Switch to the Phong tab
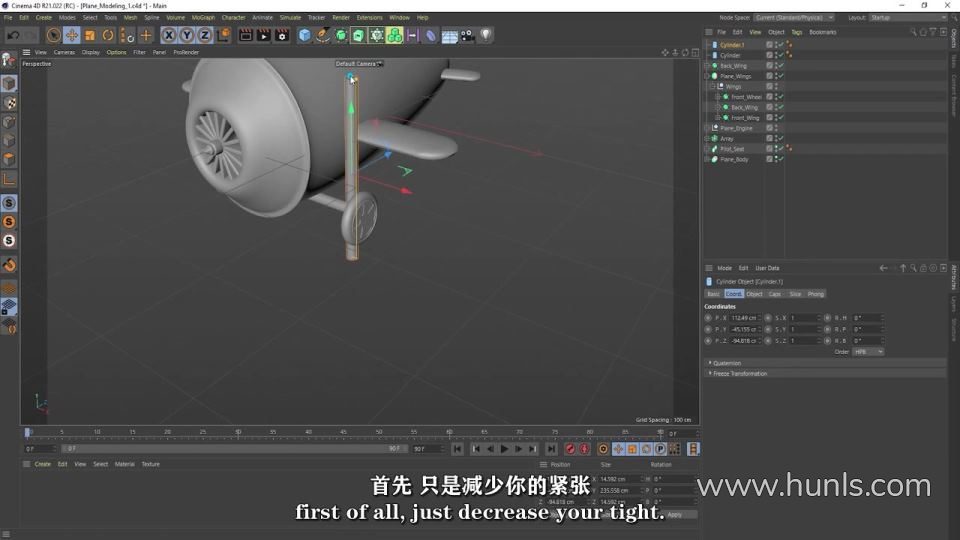Viewport: 960px width, 540px height. pos(816,294)
